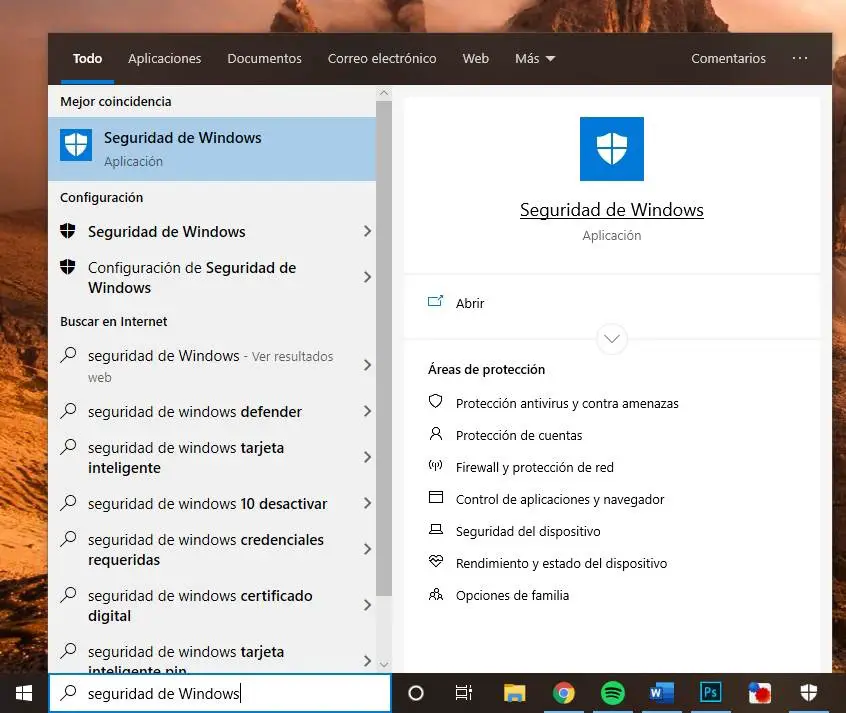Switch to the Aplicaciones tab
The width and height of the screenshot is (846, 713).
[x=165, y=58]
